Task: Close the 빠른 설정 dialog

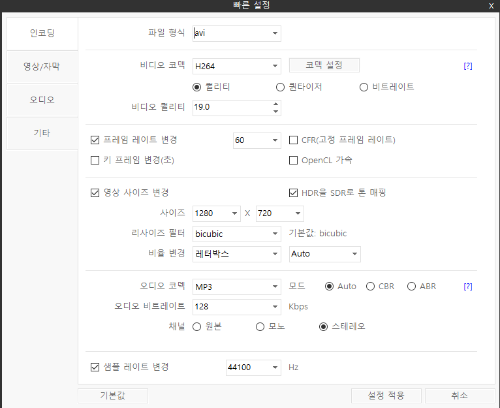Action: 491,6
